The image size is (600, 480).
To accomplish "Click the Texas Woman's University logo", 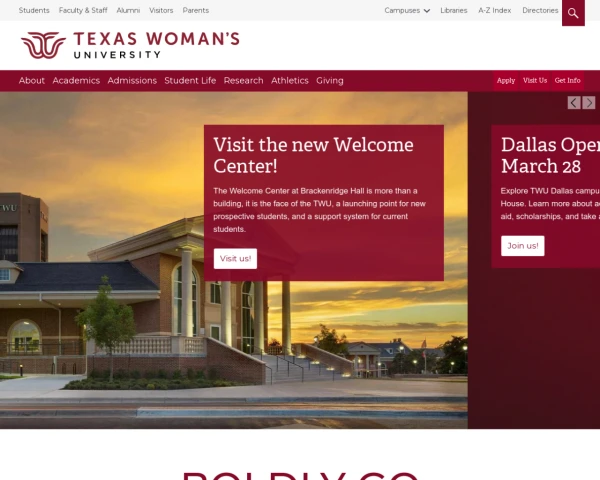I will [130, 45].
